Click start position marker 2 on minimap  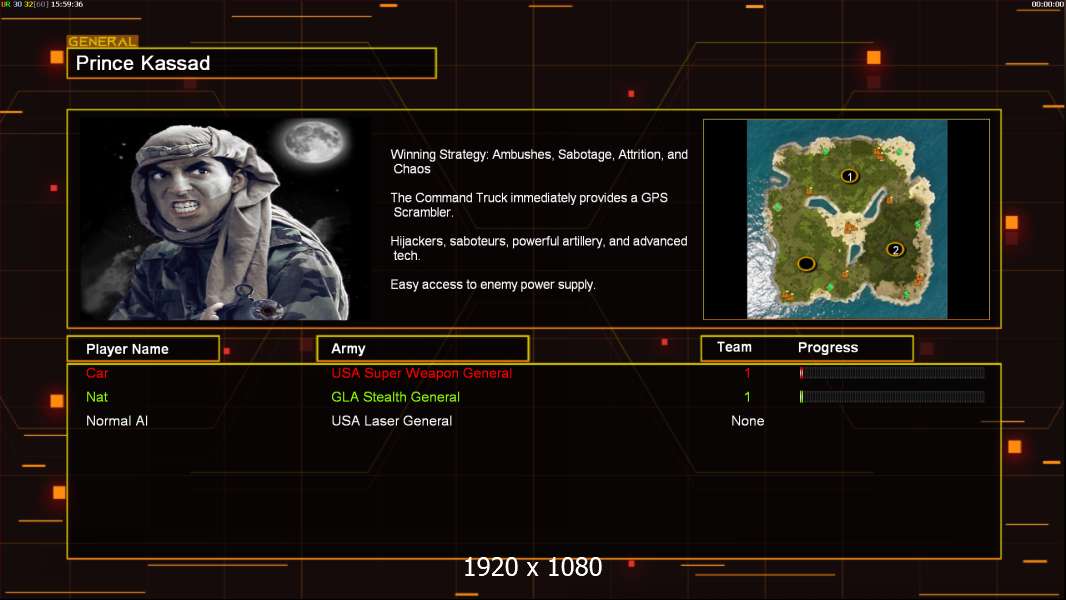pos(895,249)
